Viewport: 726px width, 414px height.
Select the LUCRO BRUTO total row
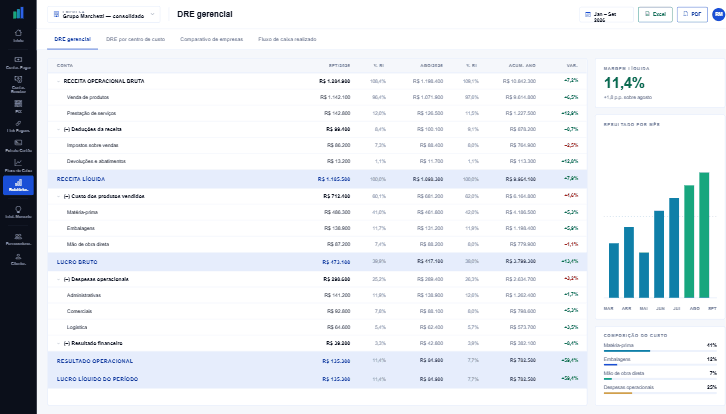click(x=317, y=262)
